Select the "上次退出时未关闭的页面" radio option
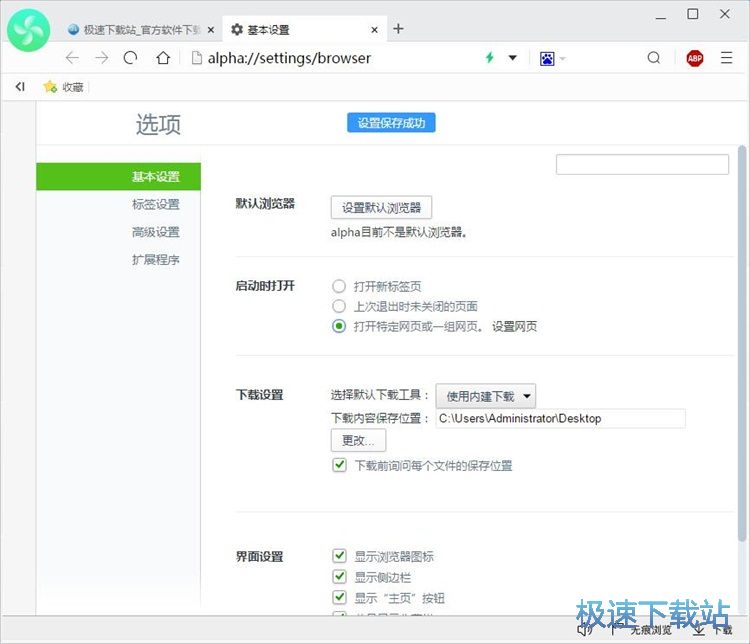 [x=339, y=306]
